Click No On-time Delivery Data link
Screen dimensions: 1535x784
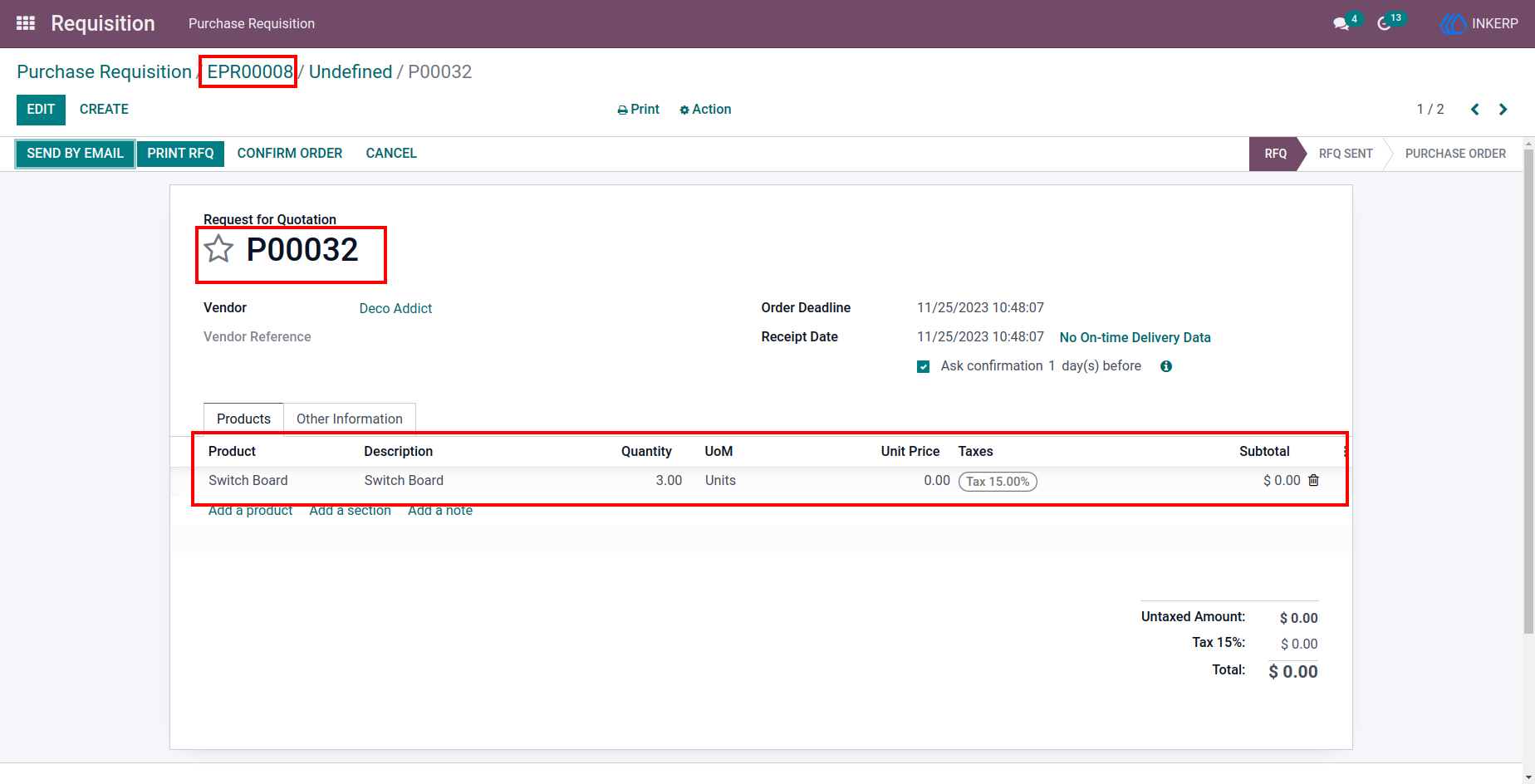(1135, 337)
